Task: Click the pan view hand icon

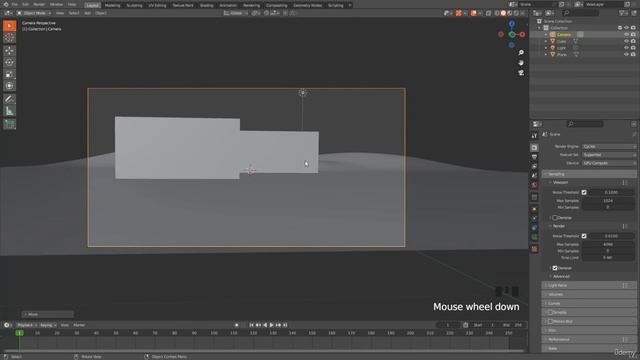Action: pyautogui.click(x=521, y=63)
